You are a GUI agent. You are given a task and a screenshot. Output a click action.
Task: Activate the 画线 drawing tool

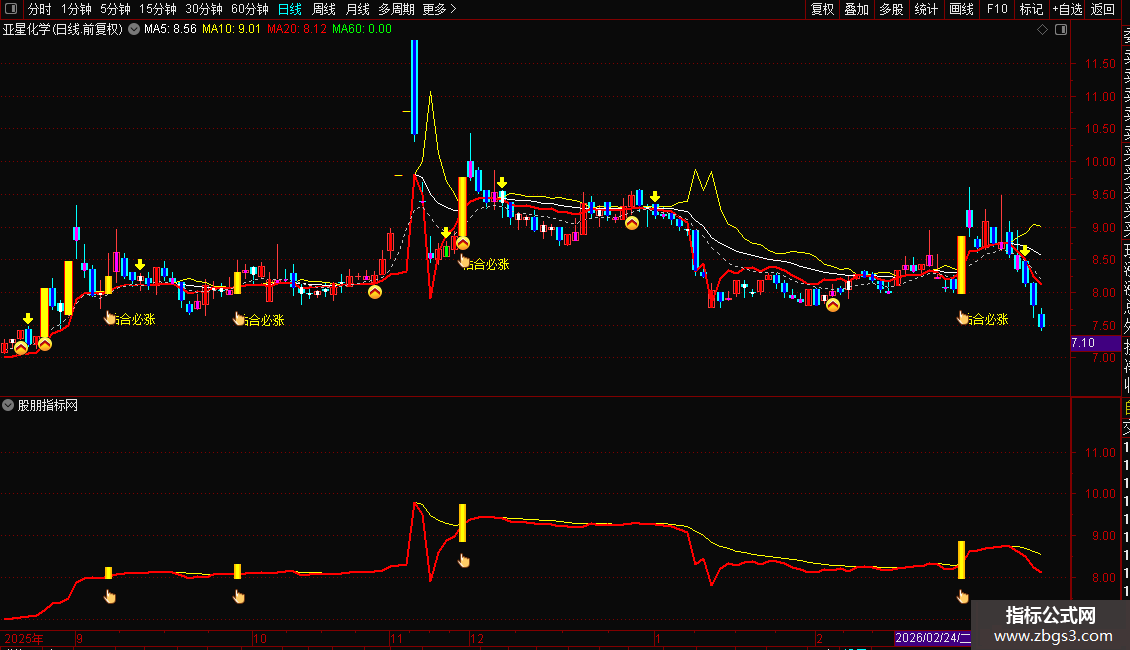[961, 9]
